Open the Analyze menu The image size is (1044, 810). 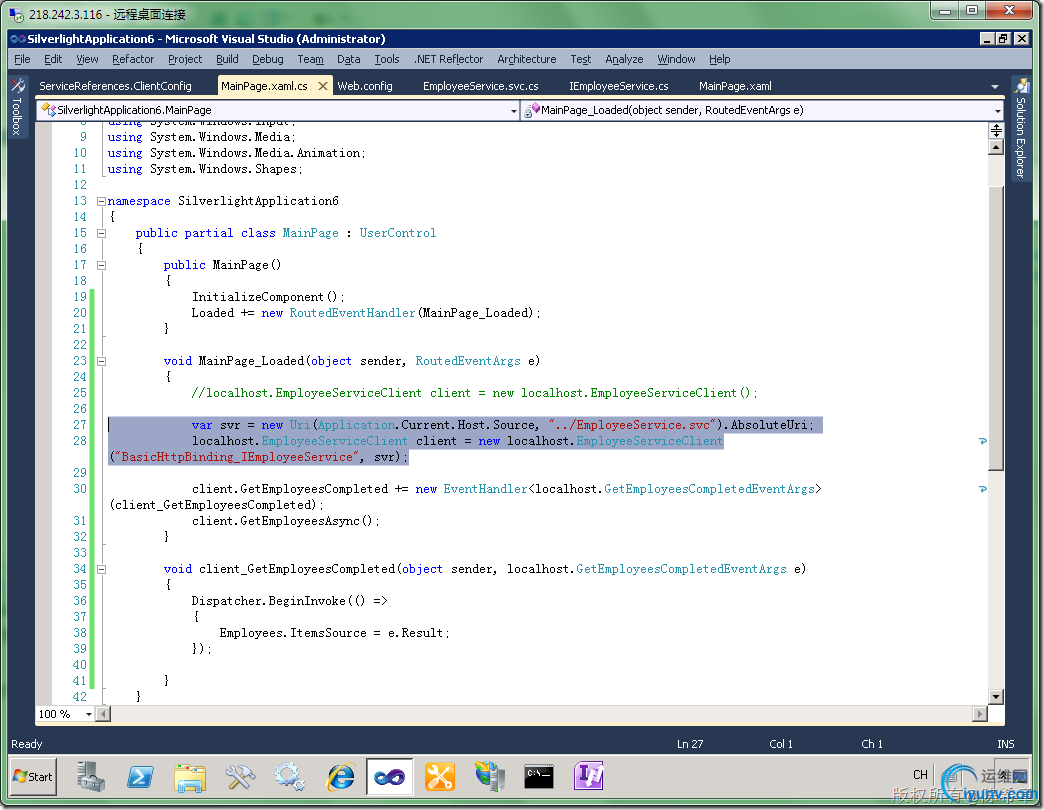(x=625, y=59)
